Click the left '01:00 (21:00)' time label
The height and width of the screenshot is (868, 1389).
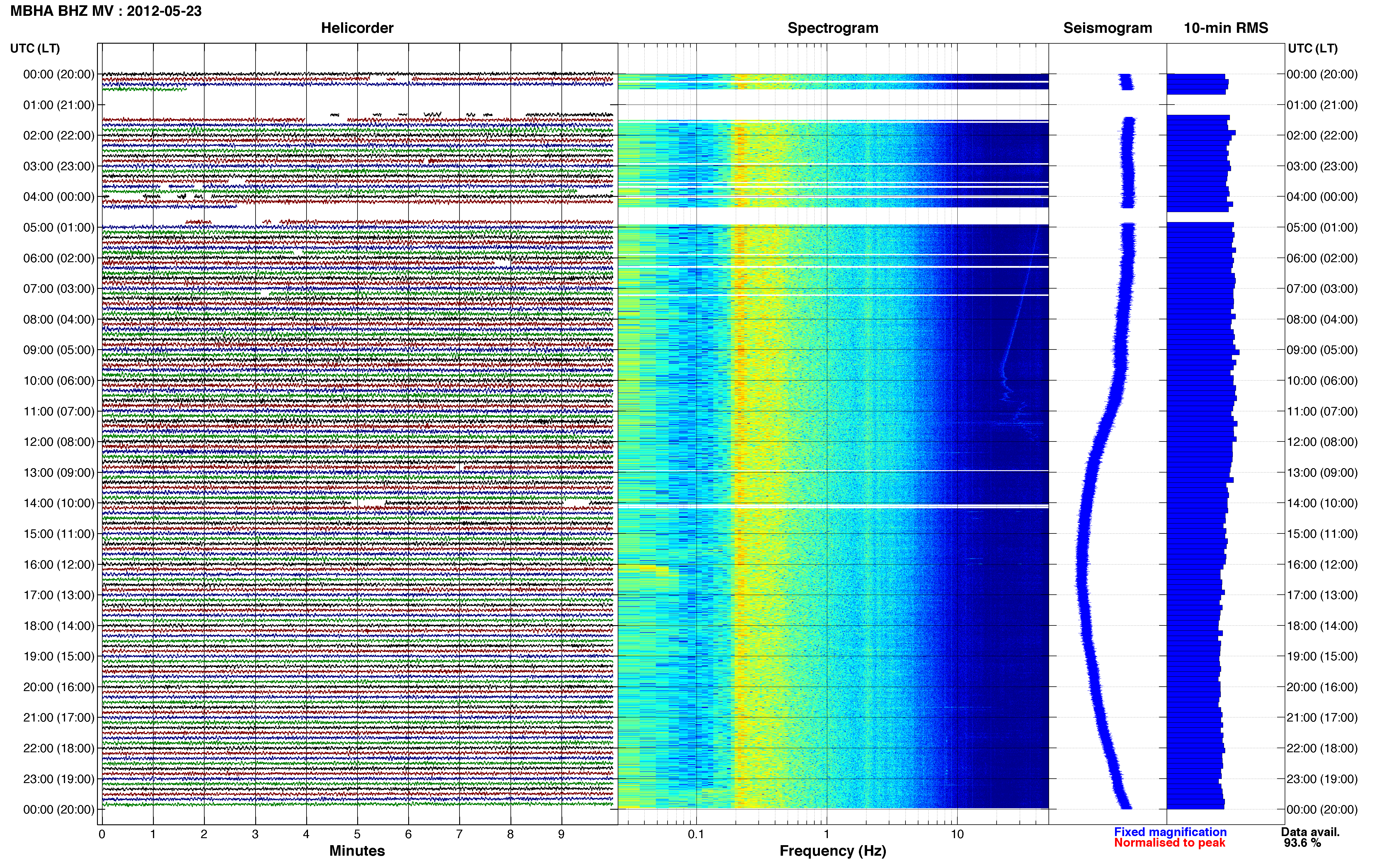pos(59,105)
